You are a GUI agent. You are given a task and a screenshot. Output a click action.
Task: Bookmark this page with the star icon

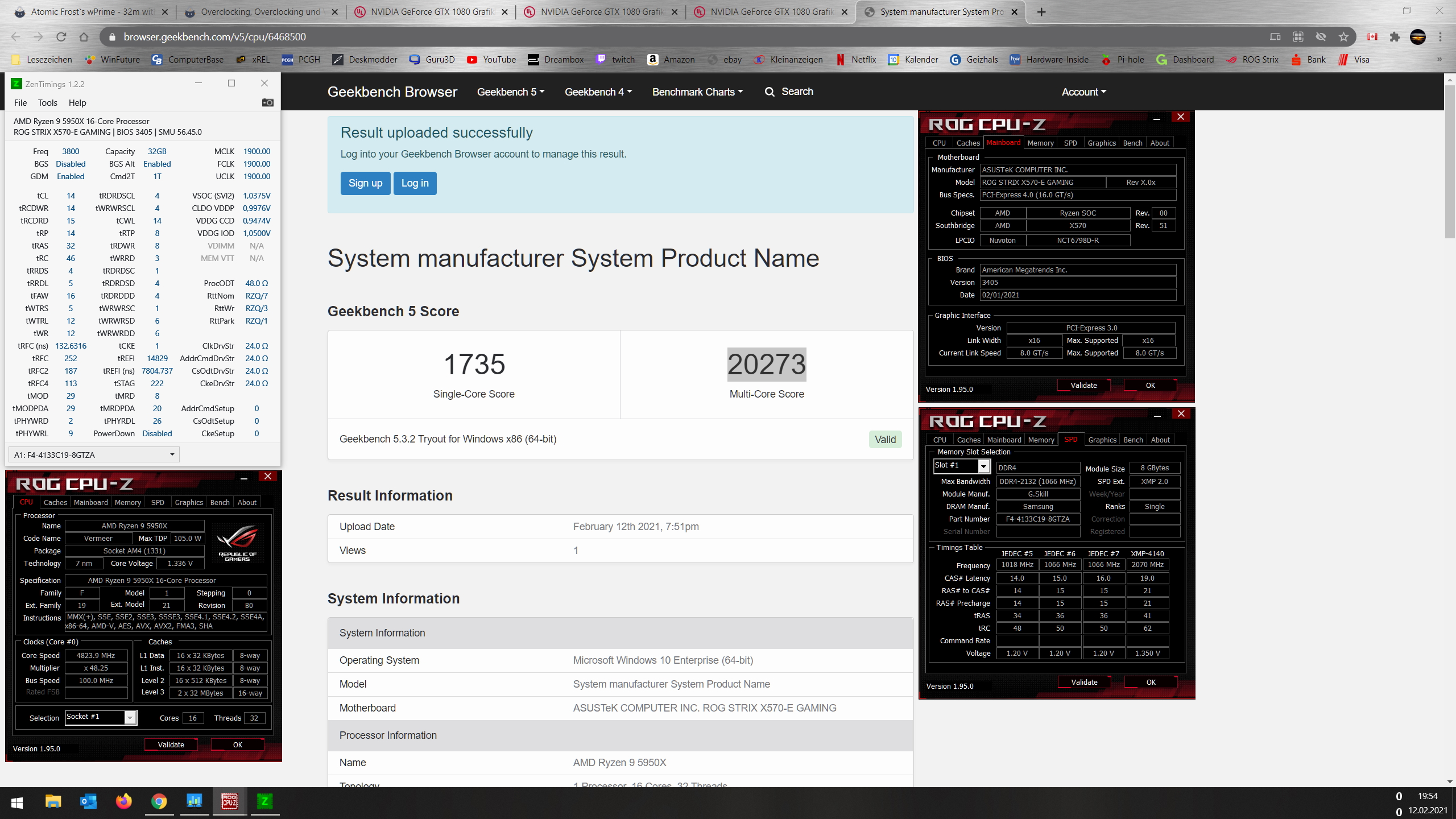pos(1343,37)
